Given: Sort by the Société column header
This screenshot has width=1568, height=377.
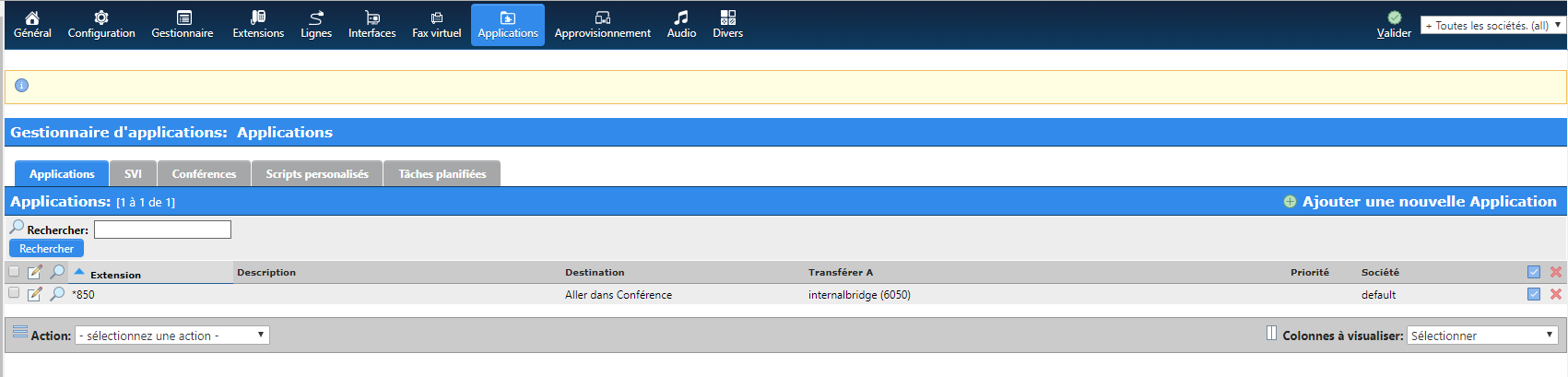Looking at the screenshot, I should tap(1380, 272).
